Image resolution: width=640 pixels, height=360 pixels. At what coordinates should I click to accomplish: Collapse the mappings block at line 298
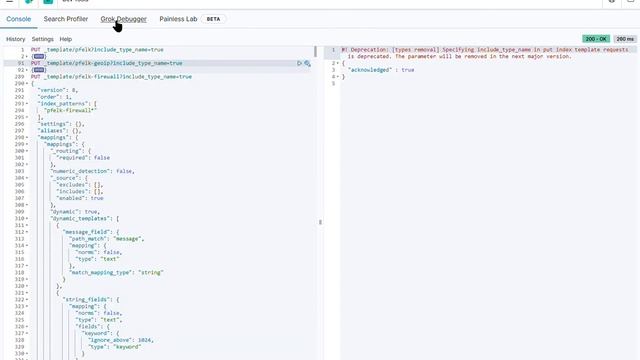pyautogui.click(x=27, y=138)
